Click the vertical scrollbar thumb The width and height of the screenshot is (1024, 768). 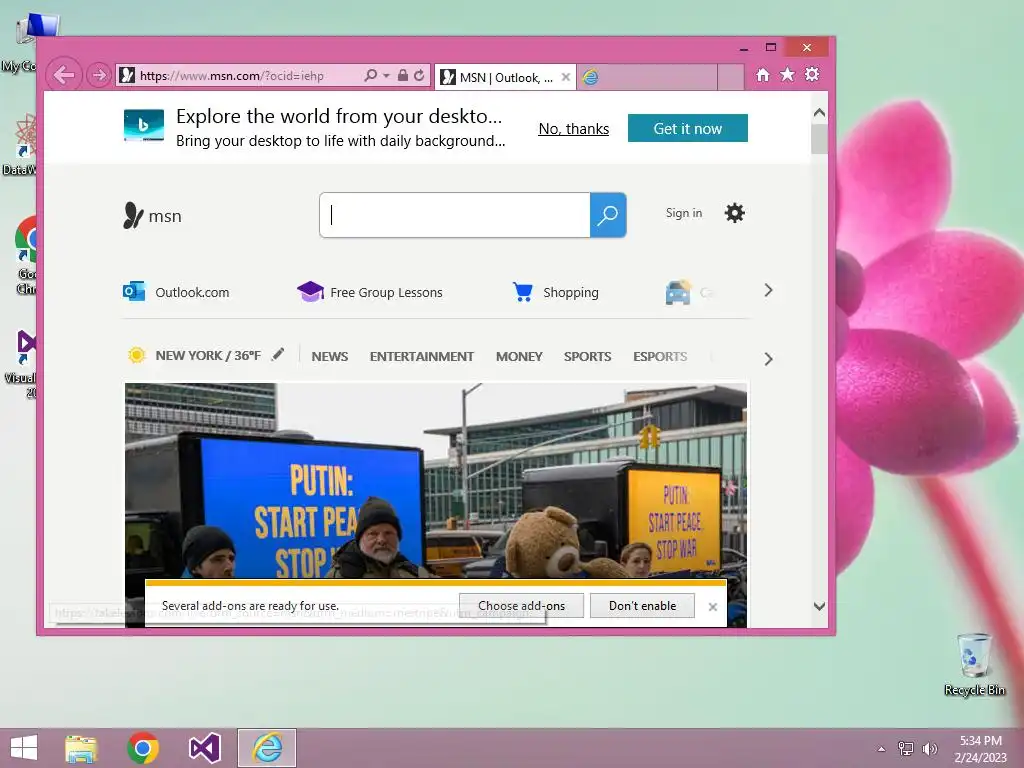pos(820,138)
